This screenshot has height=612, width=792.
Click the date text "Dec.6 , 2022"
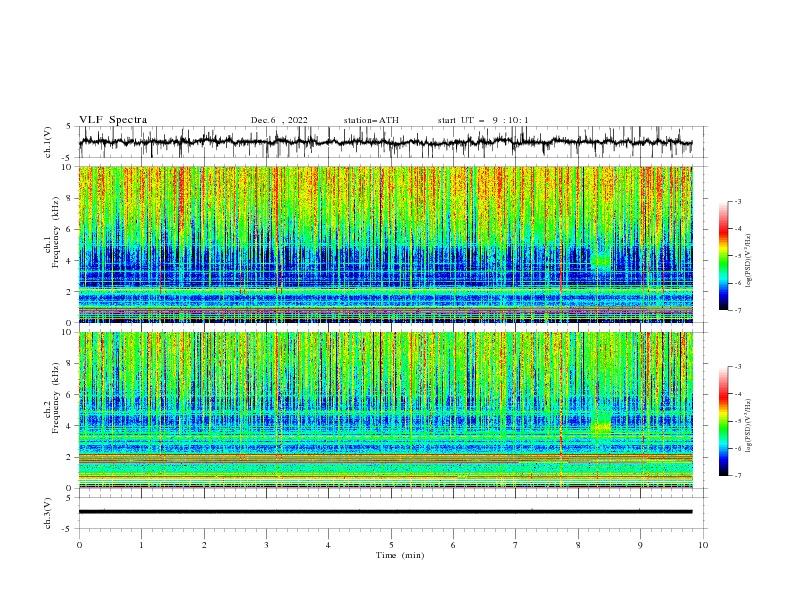[279, 120]
